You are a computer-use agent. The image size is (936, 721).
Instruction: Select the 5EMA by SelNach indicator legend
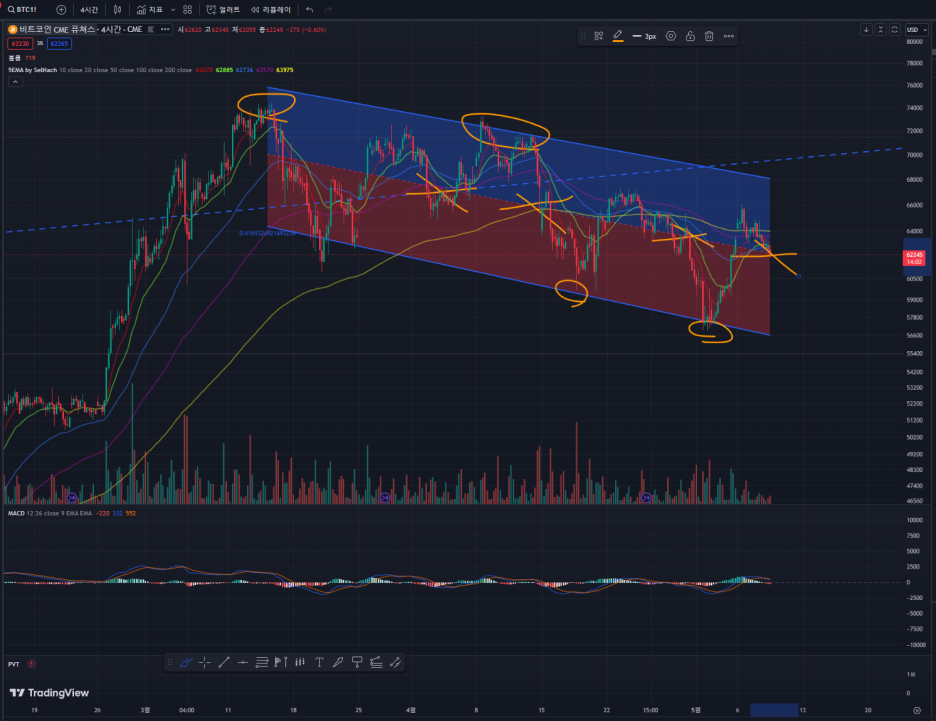pyautogui.click(x=32, y=70)
